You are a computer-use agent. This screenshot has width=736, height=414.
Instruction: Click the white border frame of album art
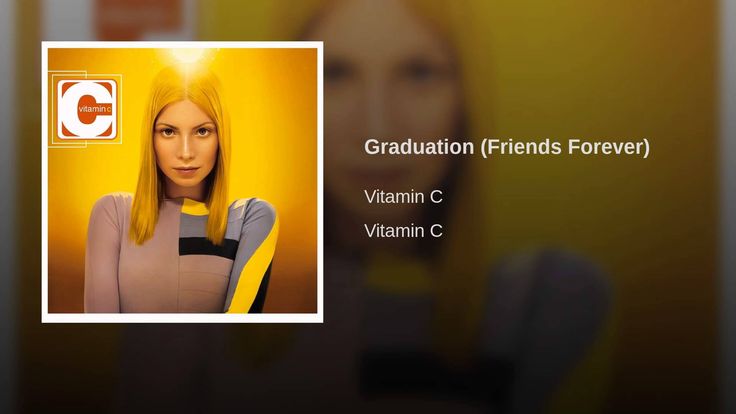point(182,45)
